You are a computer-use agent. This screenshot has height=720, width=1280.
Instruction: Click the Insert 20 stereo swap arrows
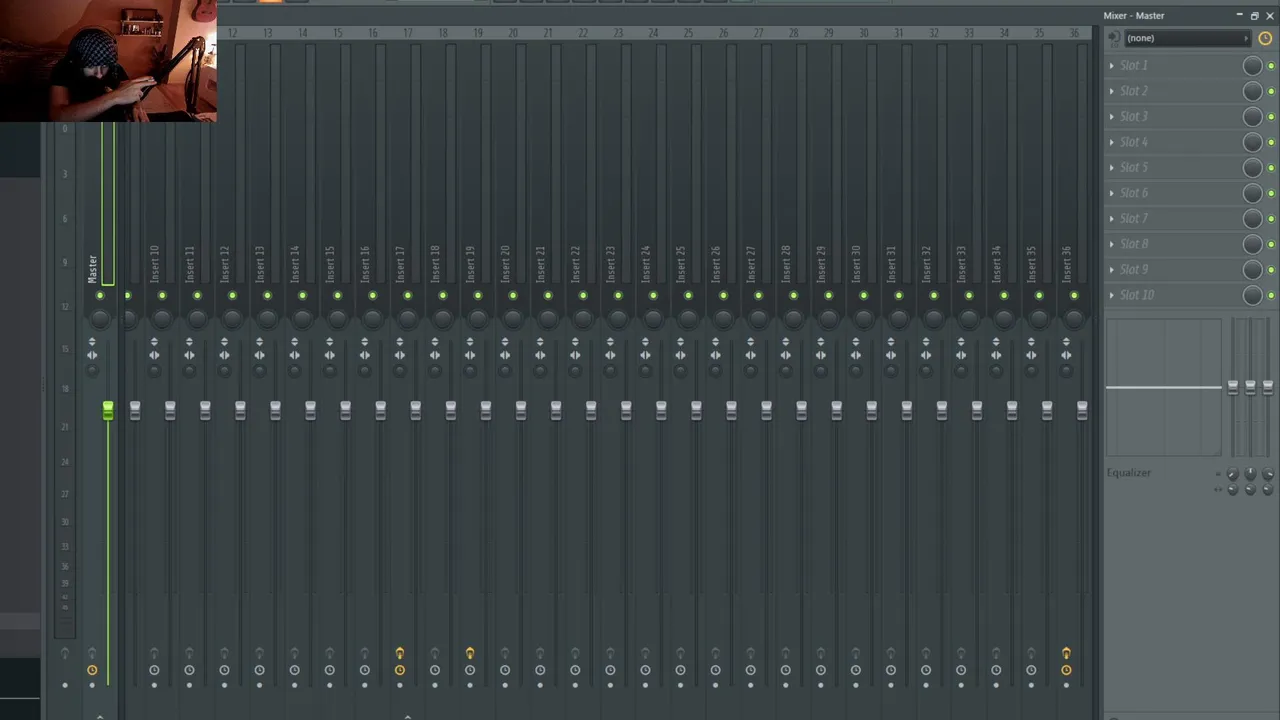point(505,355)
